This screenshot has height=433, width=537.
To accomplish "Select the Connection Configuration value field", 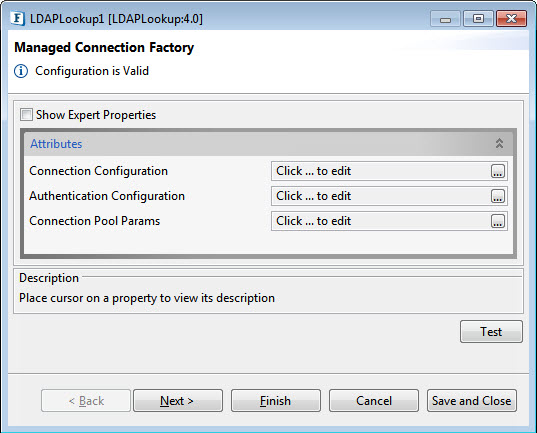I will (x=389, y=171).
